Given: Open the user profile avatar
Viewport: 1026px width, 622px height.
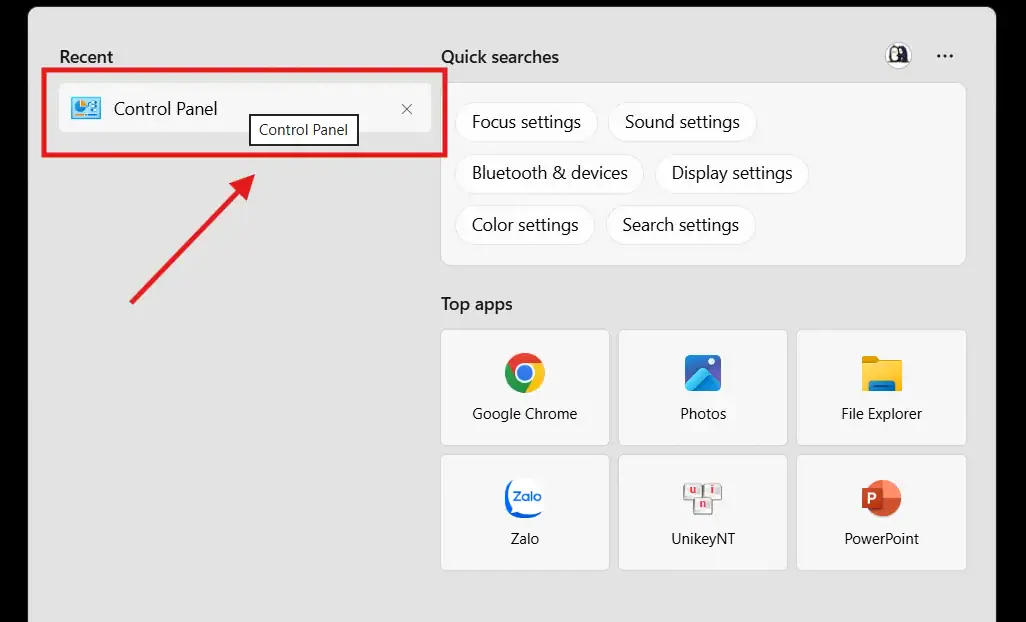Looking at the screenshot, I should click(898, 56).
